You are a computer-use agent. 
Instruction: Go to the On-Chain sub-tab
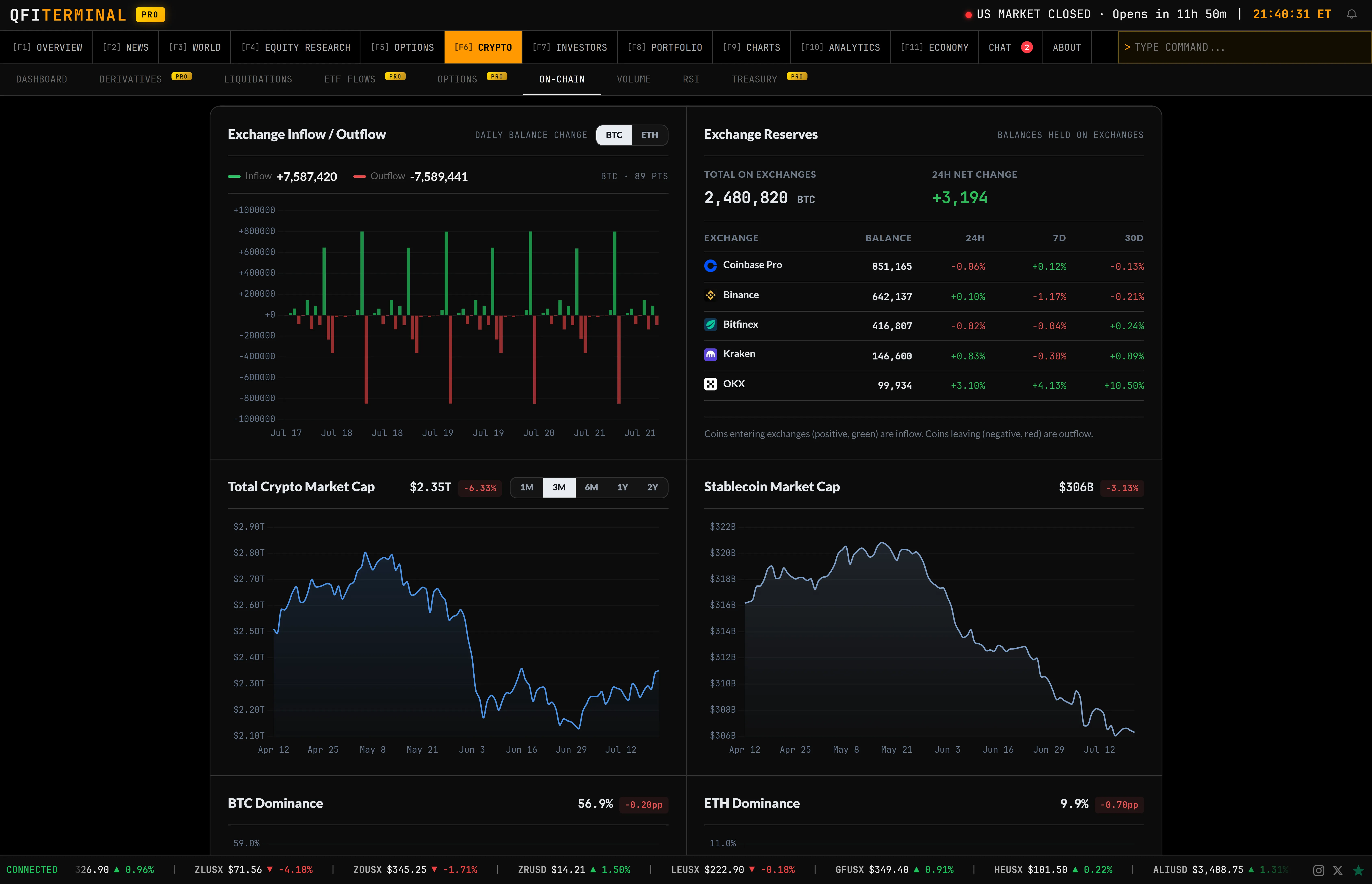[x=562, y=79]
